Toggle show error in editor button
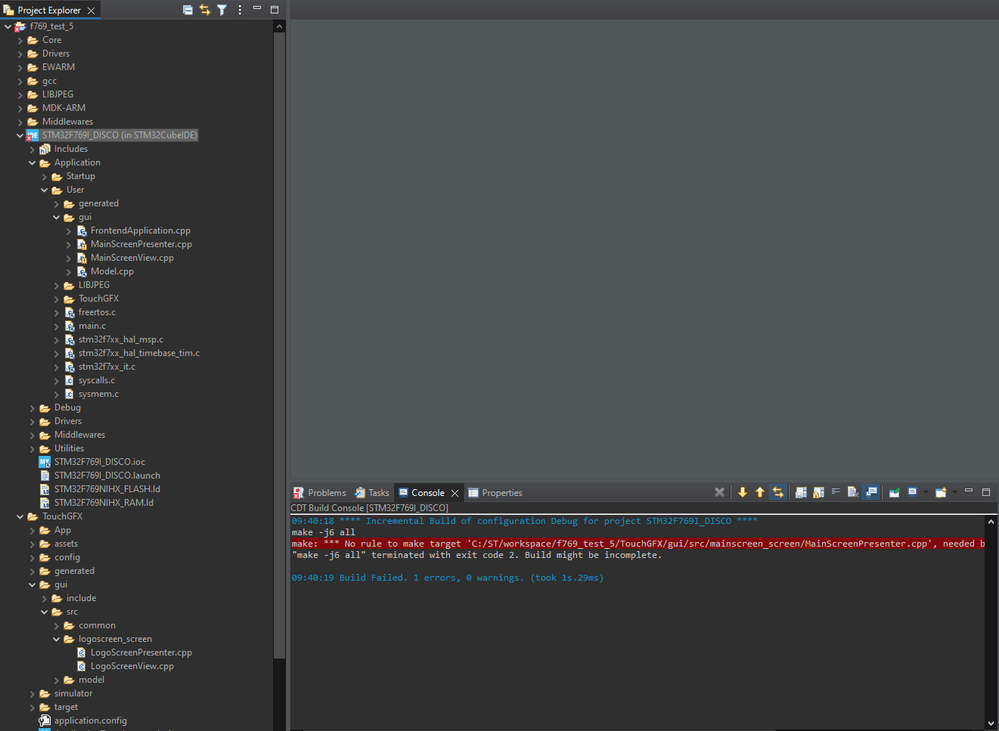 coord(777,492)
